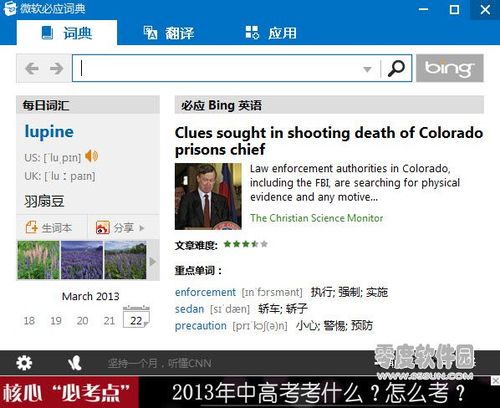
Task: Click the Weibo share icon
Action: (103, 228)
